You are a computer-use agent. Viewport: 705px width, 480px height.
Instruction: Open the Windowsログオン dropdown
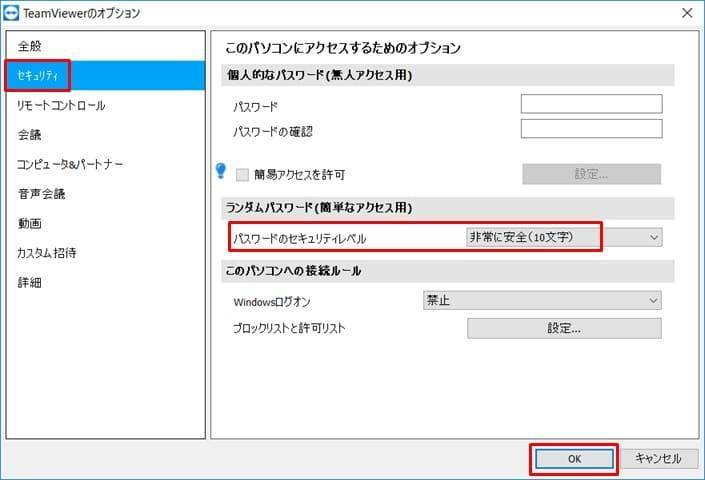coord(542,300)
